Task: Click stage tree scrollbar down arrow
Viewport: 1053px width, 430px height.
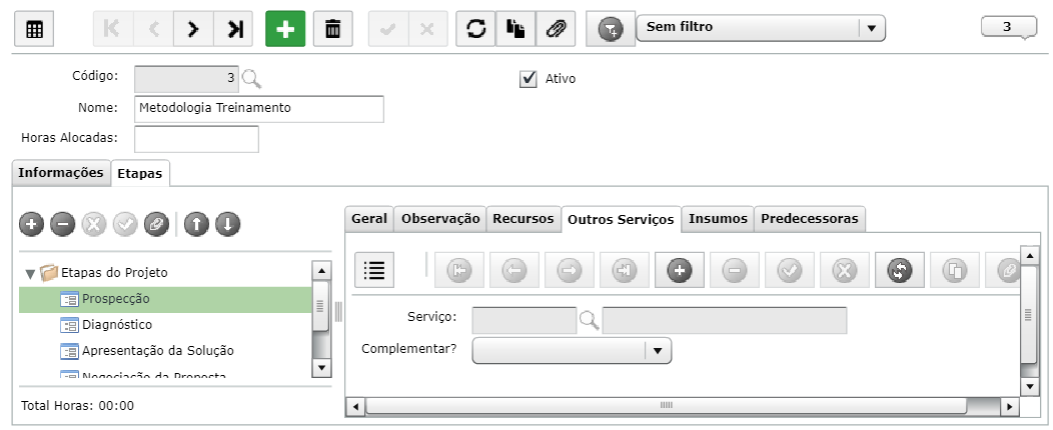Action: pos(321,368)
